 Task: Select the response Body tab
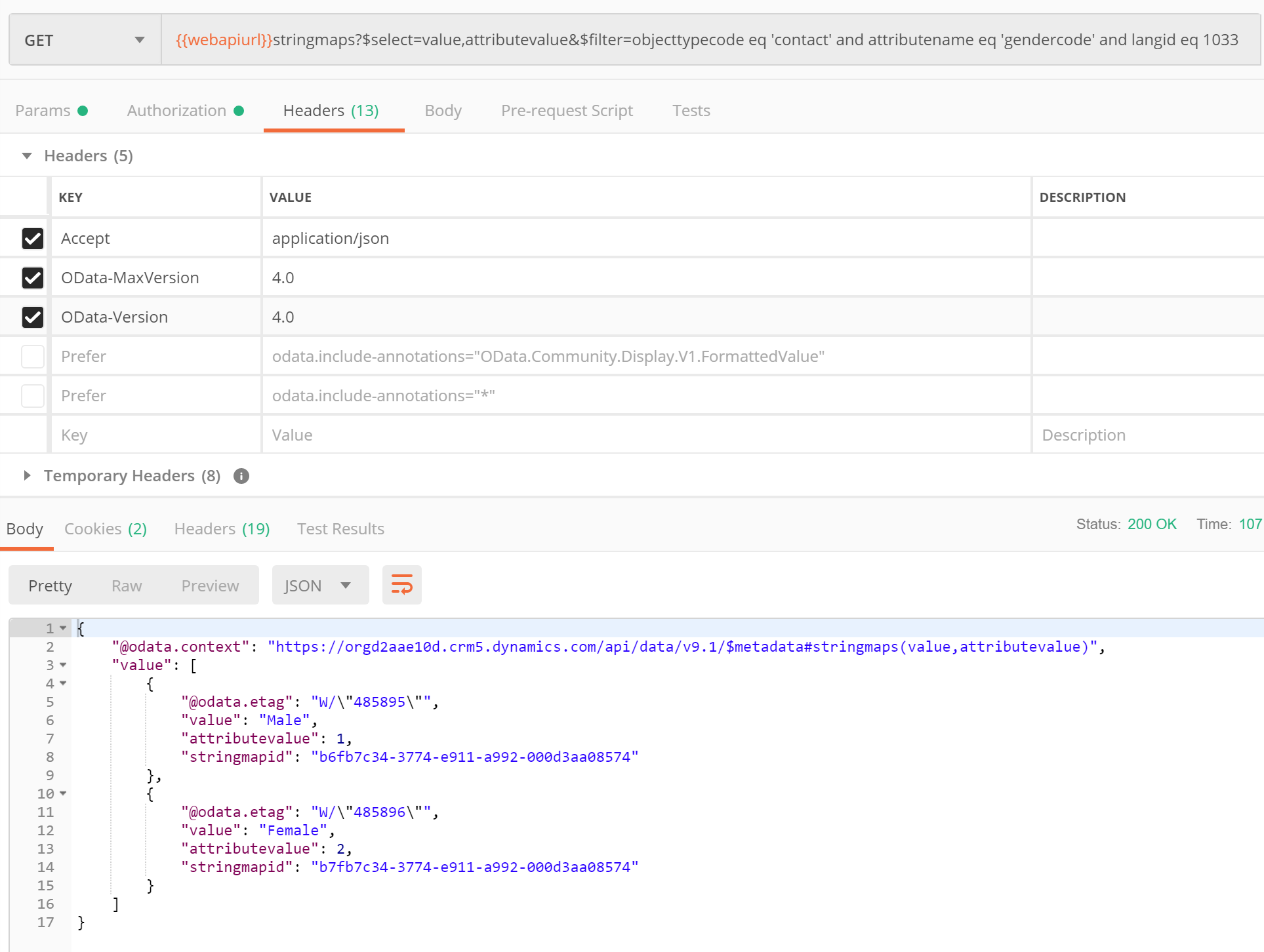tap(25, 528)
